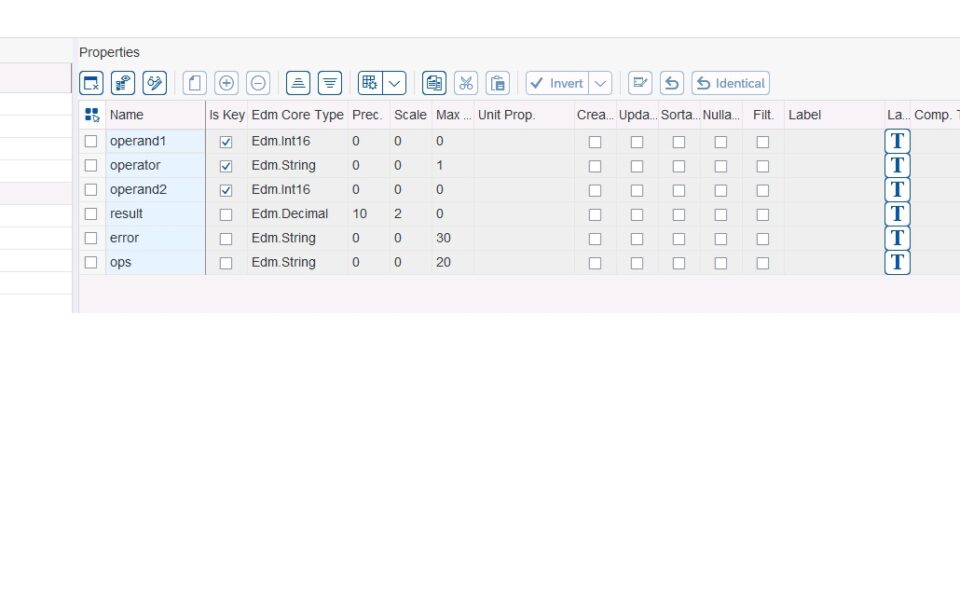Open layout settings grid-gear icon
The width and height of the screenshot is (960, 604).
tap(370, 83)
